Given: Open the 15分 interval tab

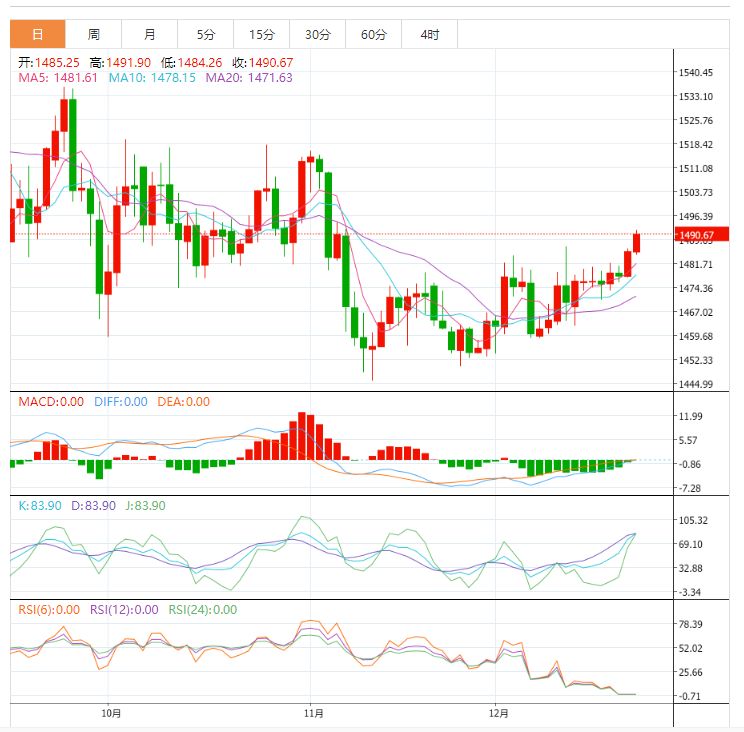Looking at the screenshot, I should (x=262, y=34).
